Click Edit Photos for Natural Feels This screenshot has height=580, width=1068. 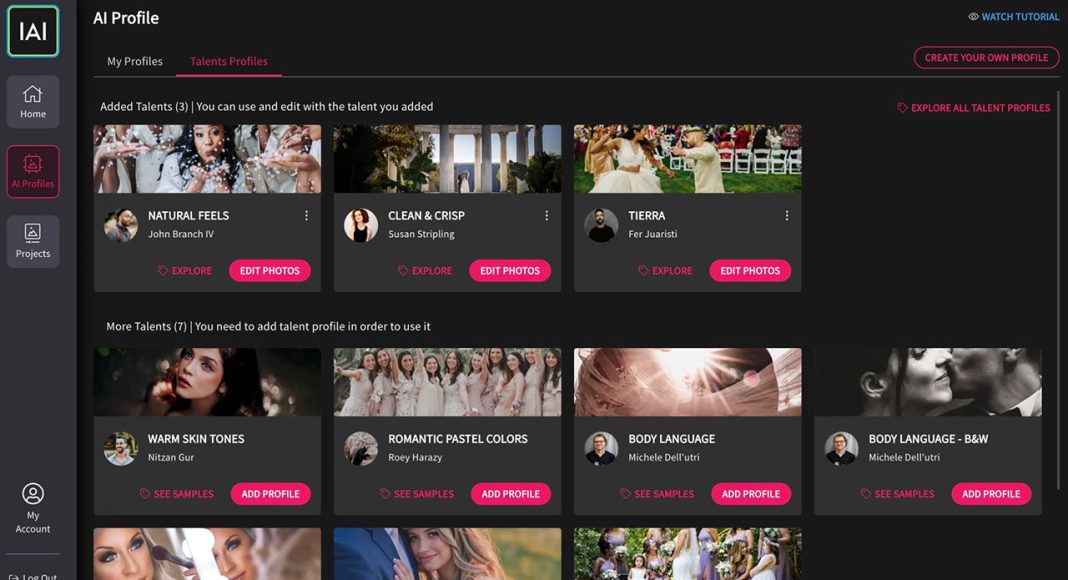pos(270,271)
